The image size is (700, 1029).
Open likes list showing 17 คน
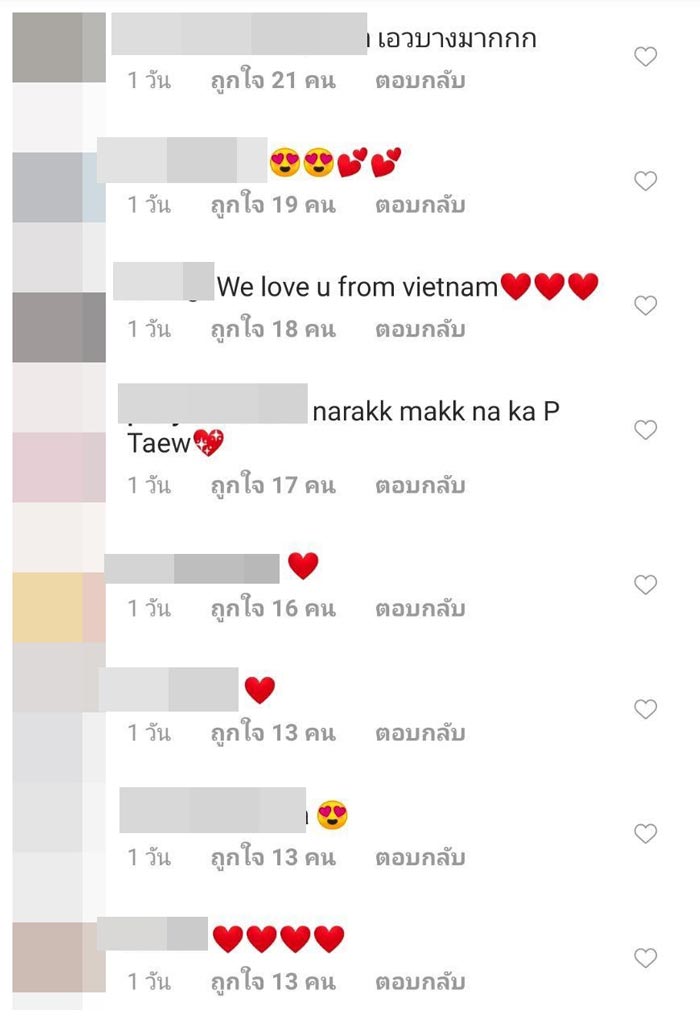click(x=273, y=485)
